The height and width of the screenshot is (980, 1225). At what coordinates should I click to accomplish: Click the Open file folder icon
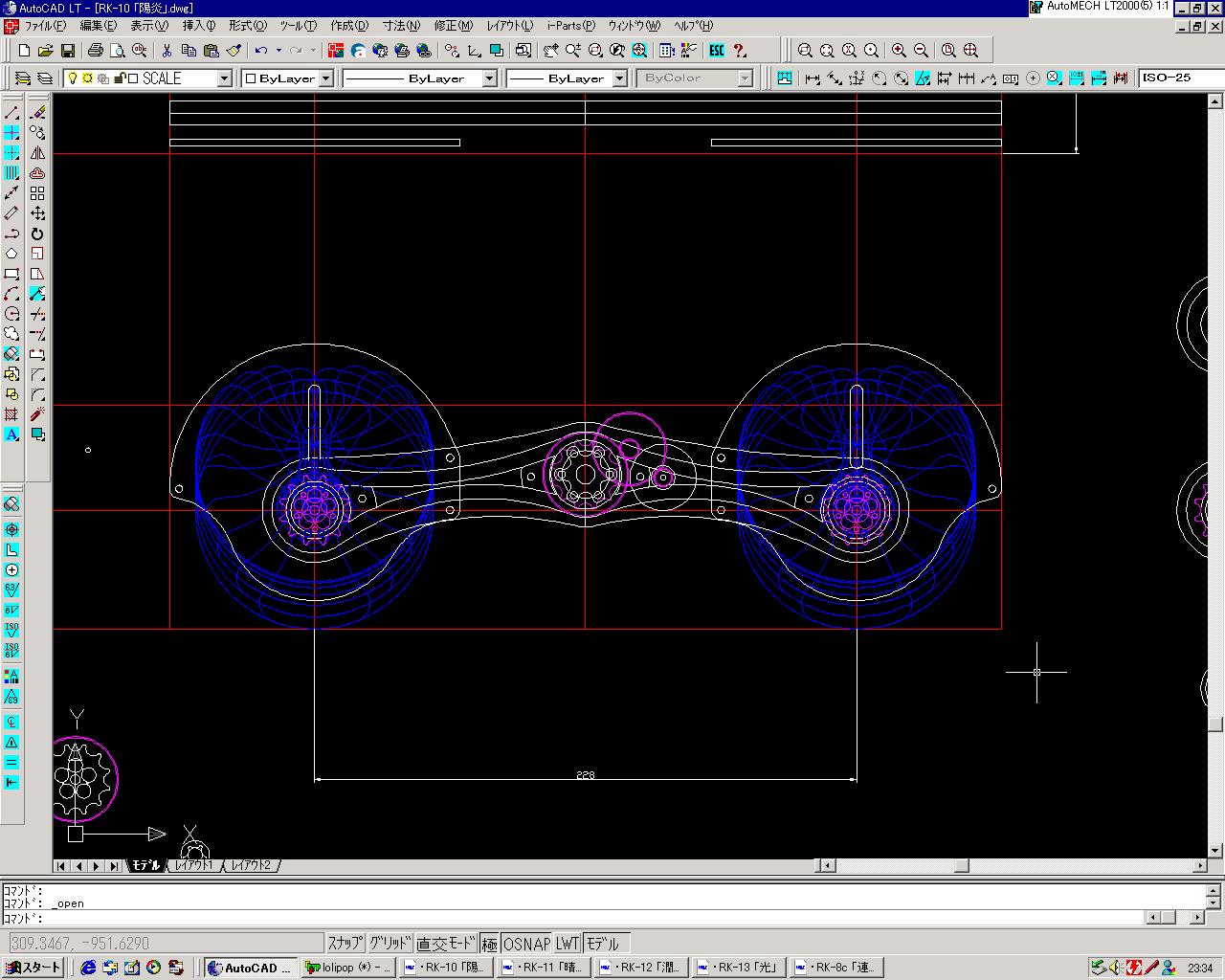click(46, 51)
